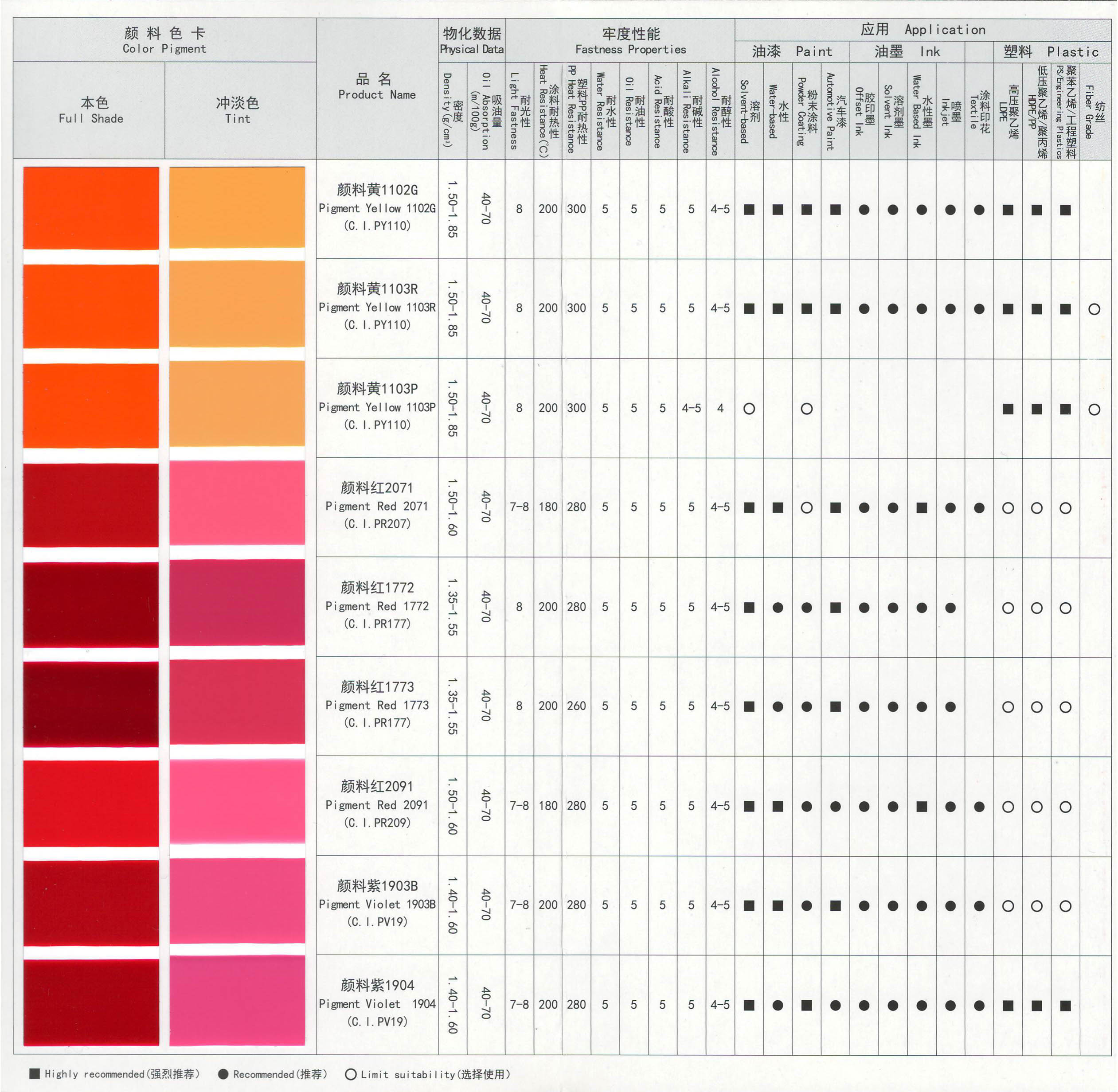Click the Limit suitability hollow circle legend icon
The image size is (1118, 1092).
tap(351, 1074)
